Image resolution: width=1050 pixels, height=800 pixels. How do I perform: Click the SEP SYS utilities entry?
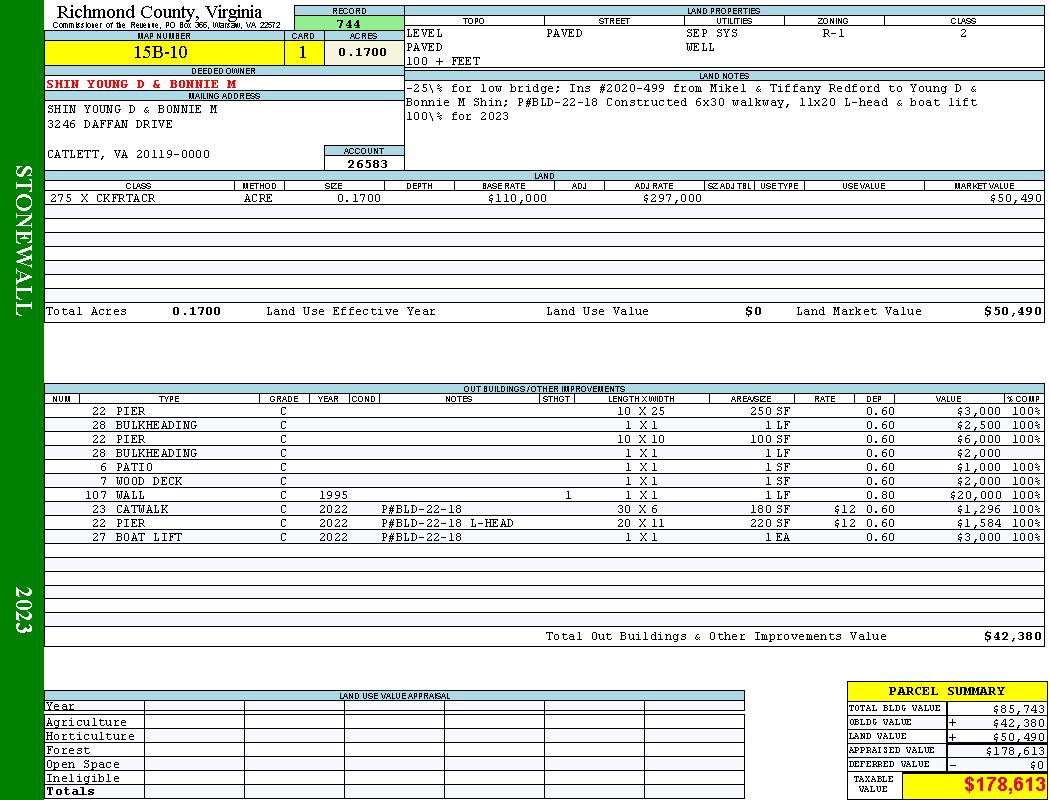712,33
